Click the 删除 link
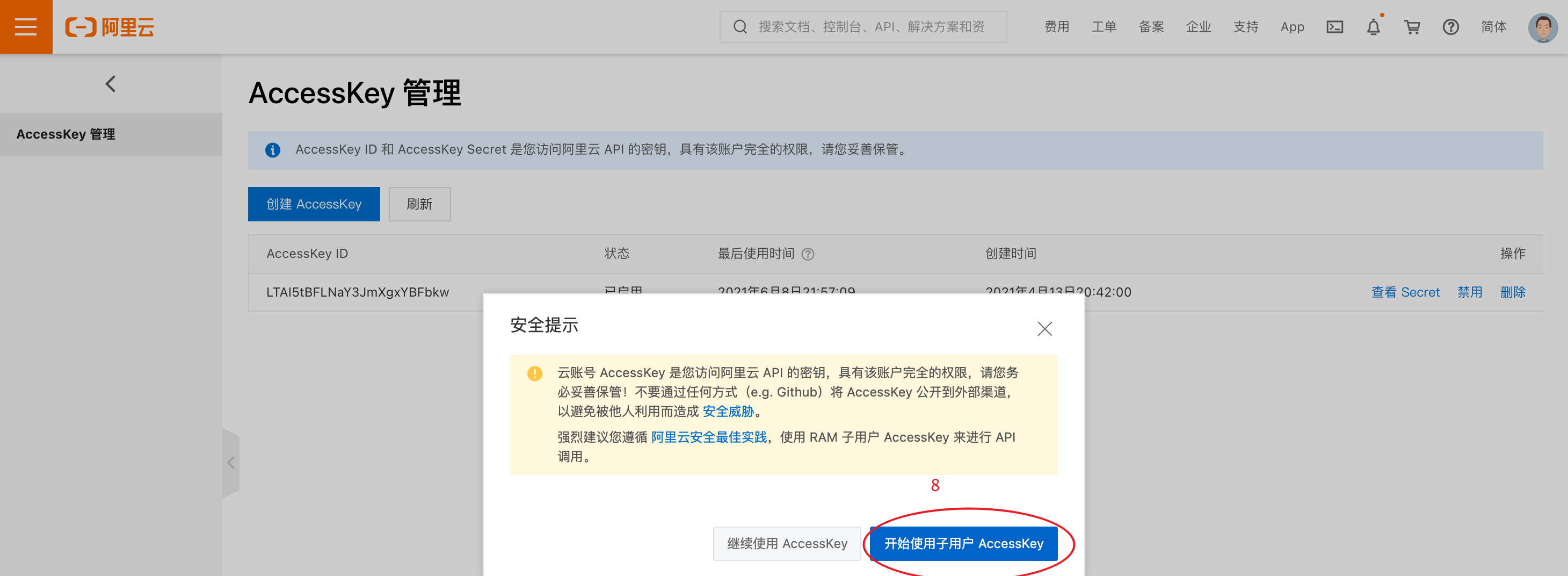 (x=1512, y=292)
